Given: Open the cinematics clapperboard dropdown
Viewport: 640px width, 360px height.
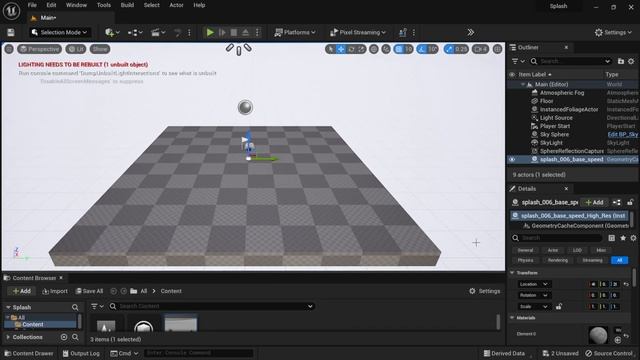Looking at the screenshot, I should pos(158,32).
